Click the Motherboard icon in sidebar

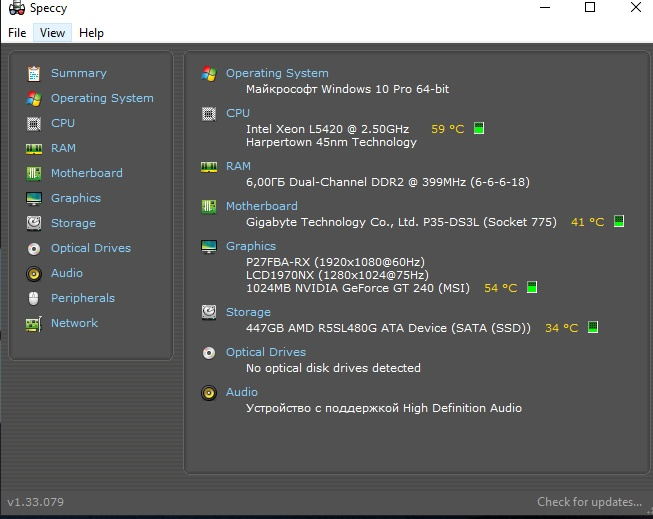[34, 174]
